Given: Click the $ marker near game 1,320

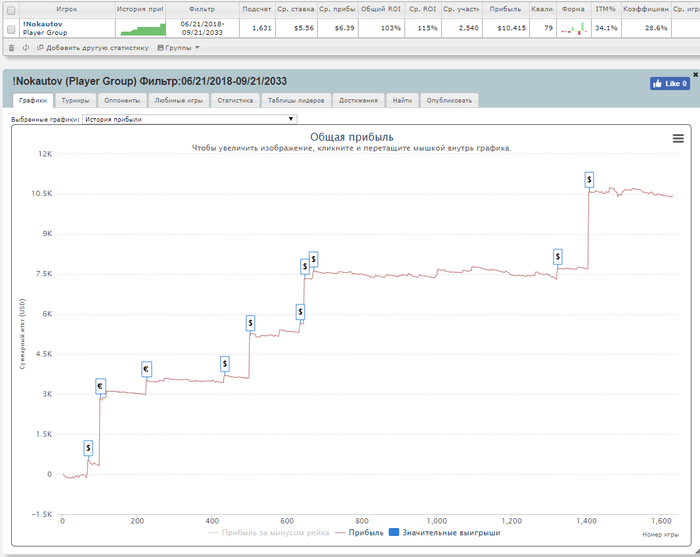Looking at the screenshot, I should (558, 257).
